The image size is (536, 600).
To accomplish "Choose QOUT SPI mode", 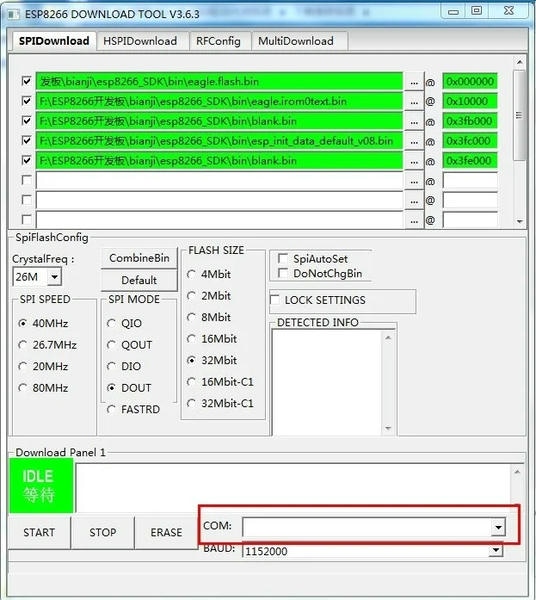I will [x=111, y=345].
